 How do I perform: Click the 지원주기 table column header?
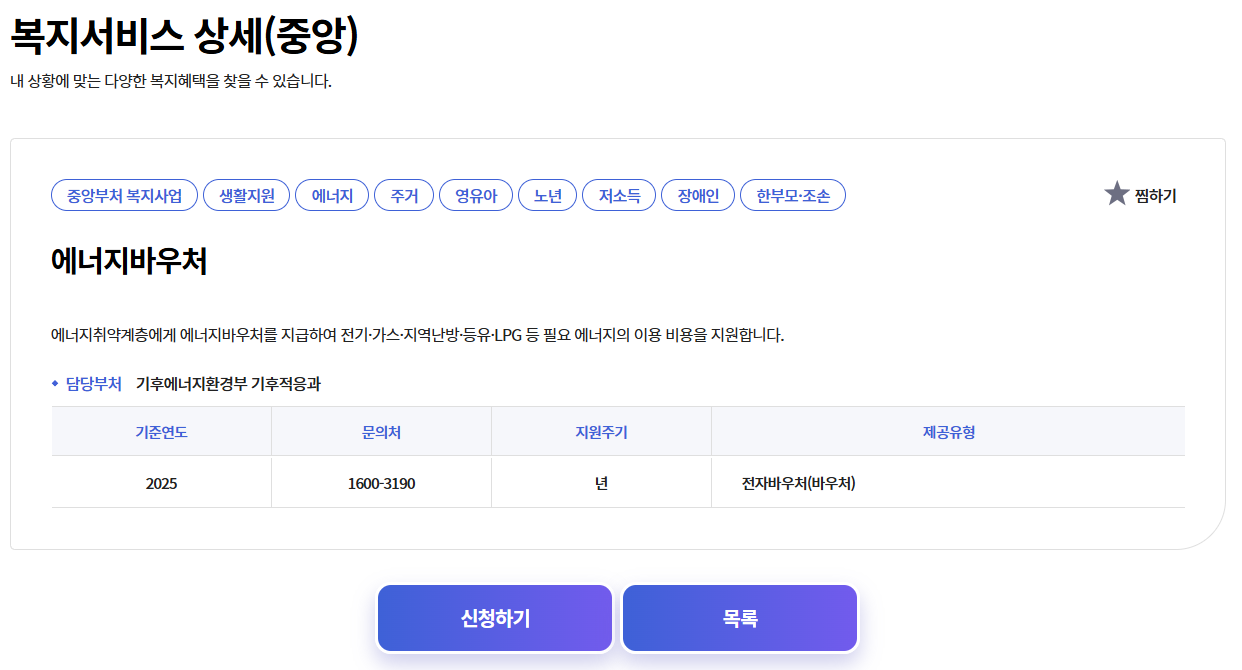point(600,430)
